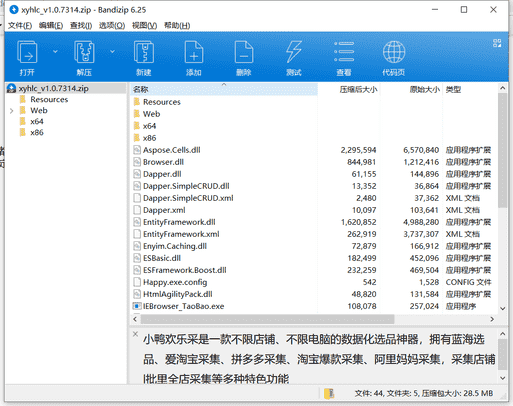Click the file list horizontal scrollbar thumb
The height and width of the screenshot is (406, 513).
coord(267,319)
